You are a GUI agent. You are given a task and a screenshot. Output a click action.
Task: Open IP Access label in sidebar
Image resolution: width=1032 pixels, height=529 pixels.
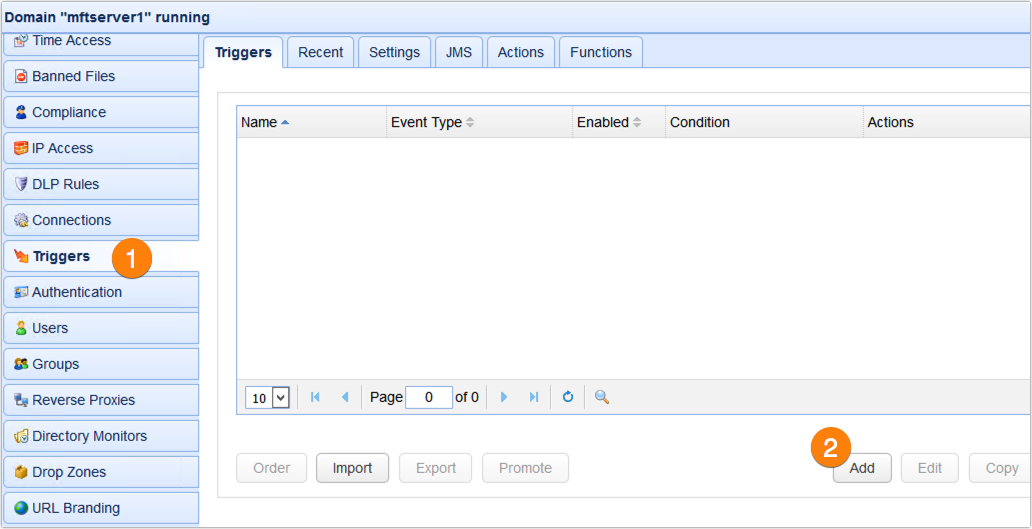63,149
